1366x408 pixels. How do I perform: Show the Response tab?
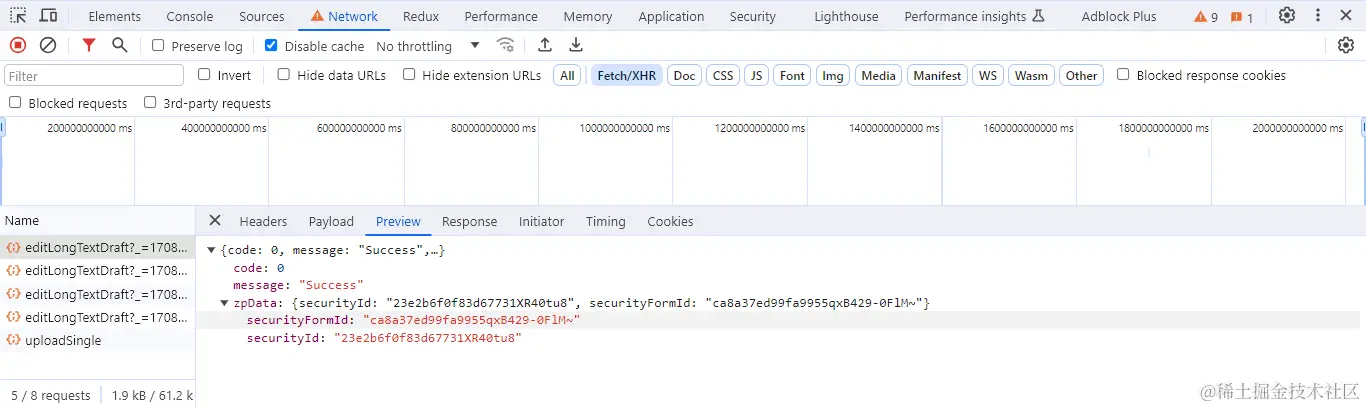(x=469, y=221)
